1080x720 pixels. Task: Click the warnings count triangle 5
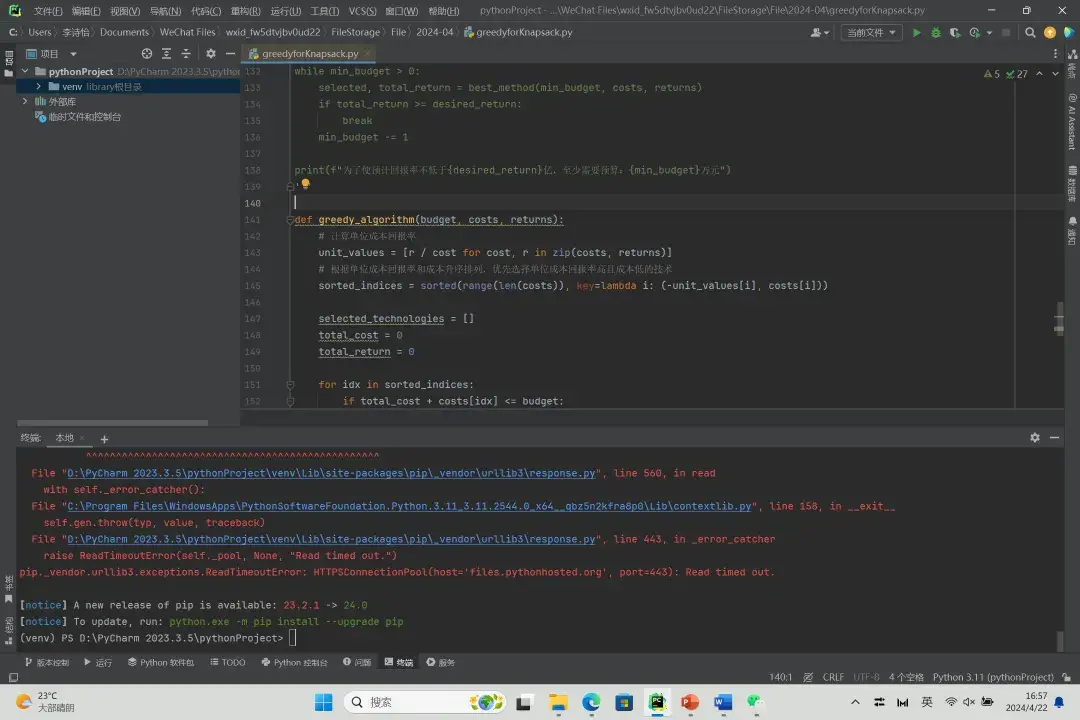(992, 74)
